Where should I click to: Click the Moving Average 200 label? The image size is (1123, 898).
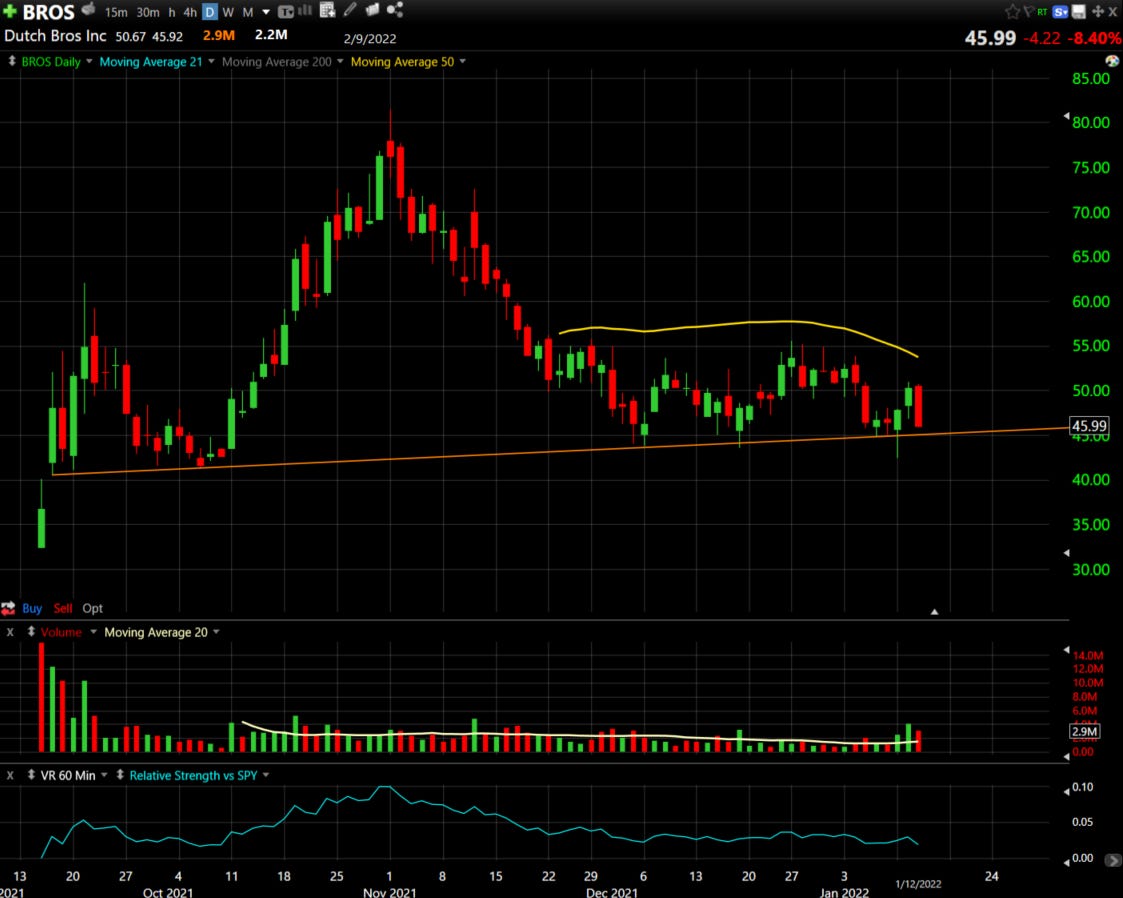click(x=276, y=62)
